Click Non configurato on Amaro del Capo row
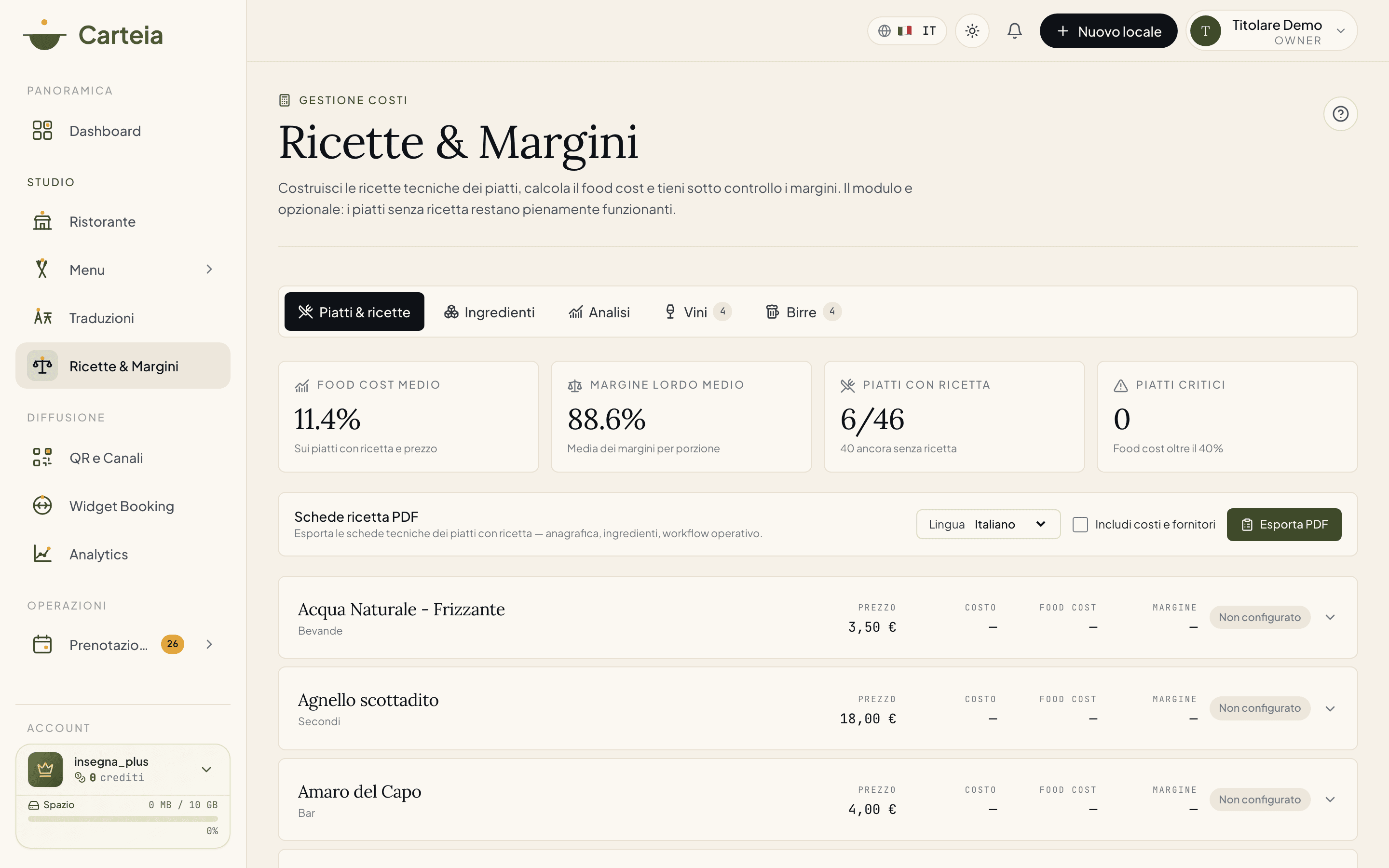This screenshot has height=868, width=1389. point(1259,800)
